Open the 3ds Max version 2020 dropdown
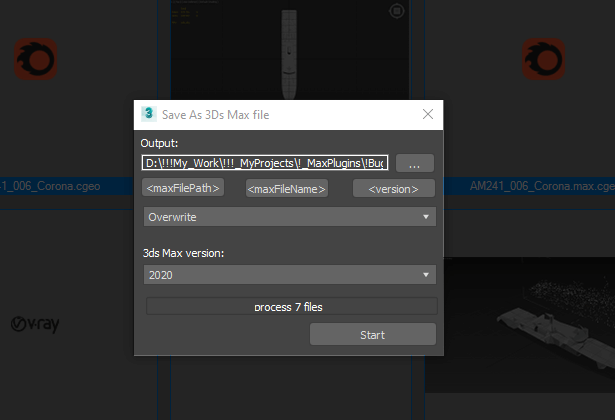 (x=289, y=275)
